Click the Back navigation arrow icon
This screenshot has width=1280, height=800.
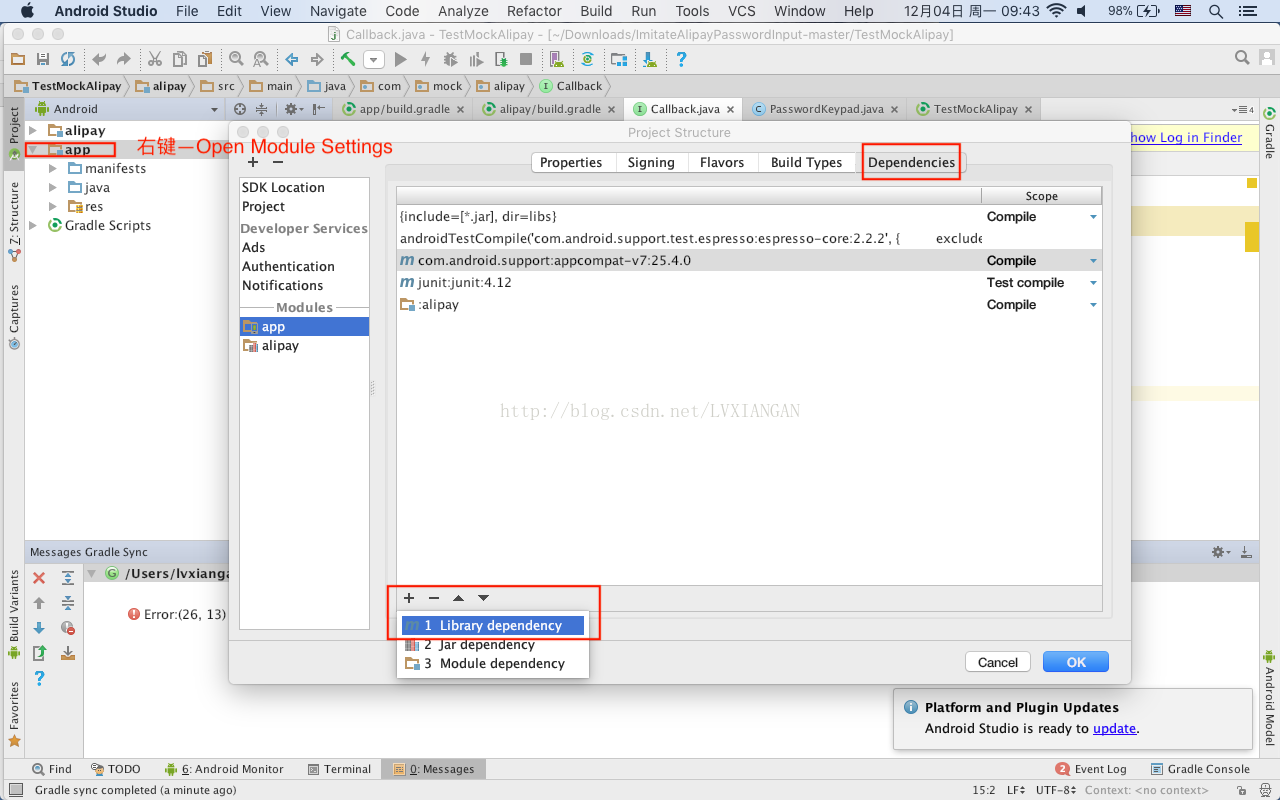point(292,60)
